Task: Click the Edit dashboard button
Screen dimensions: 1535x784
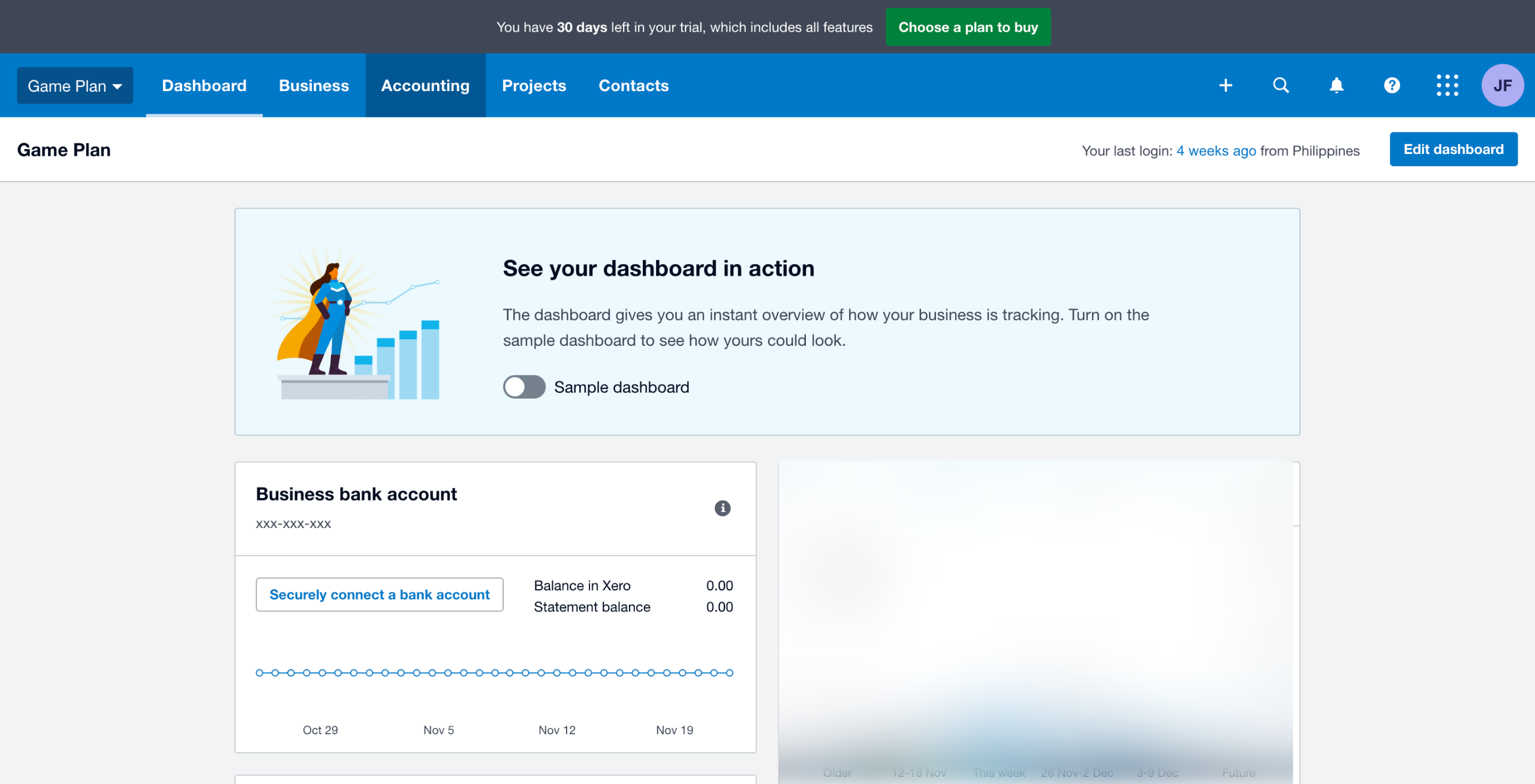Action: [x=1453, y=149]
